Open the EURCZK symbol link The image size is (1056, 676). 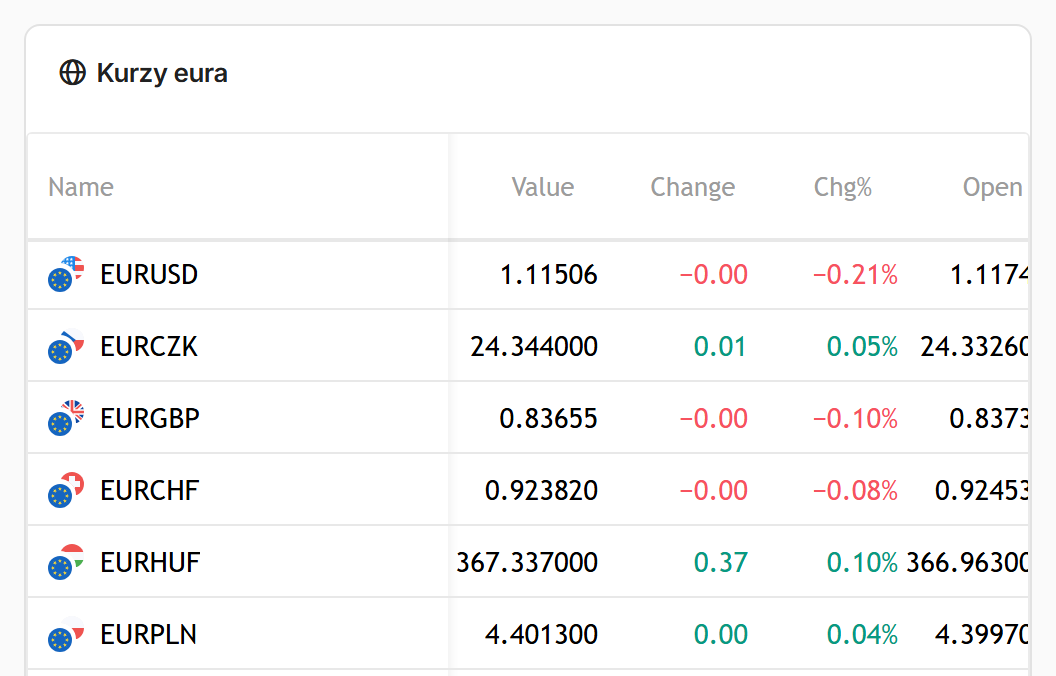149,347
